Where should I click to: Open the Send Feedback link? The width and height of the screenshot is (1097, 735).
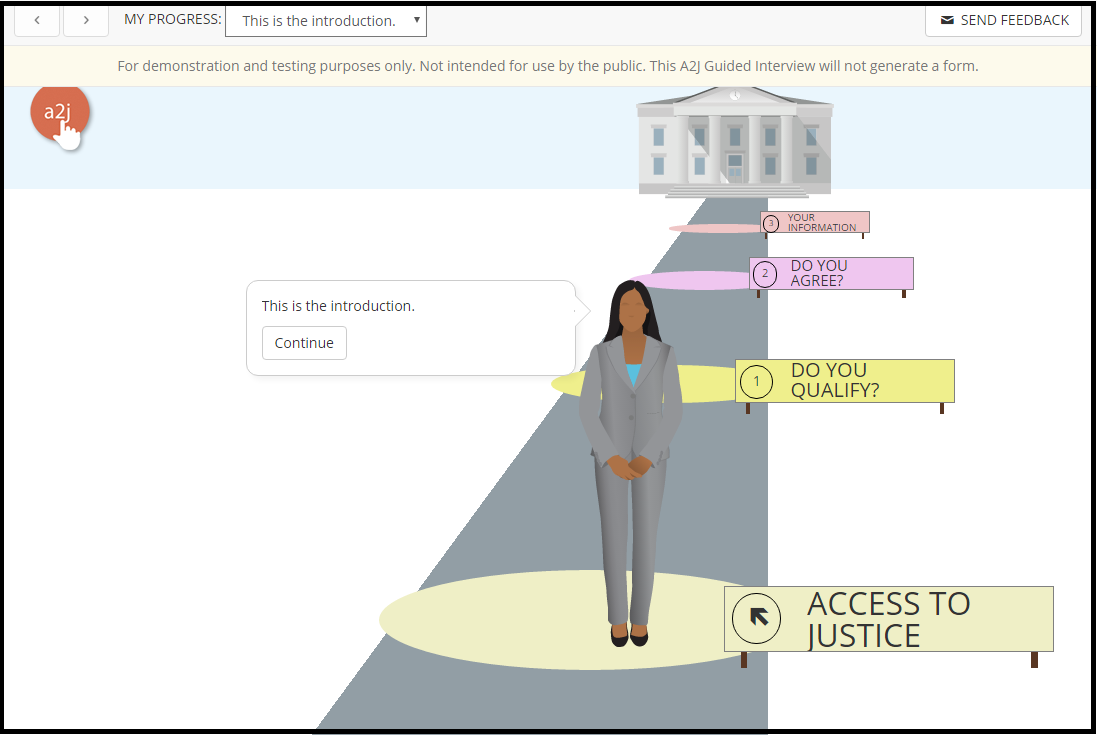tap(1012, 20)
